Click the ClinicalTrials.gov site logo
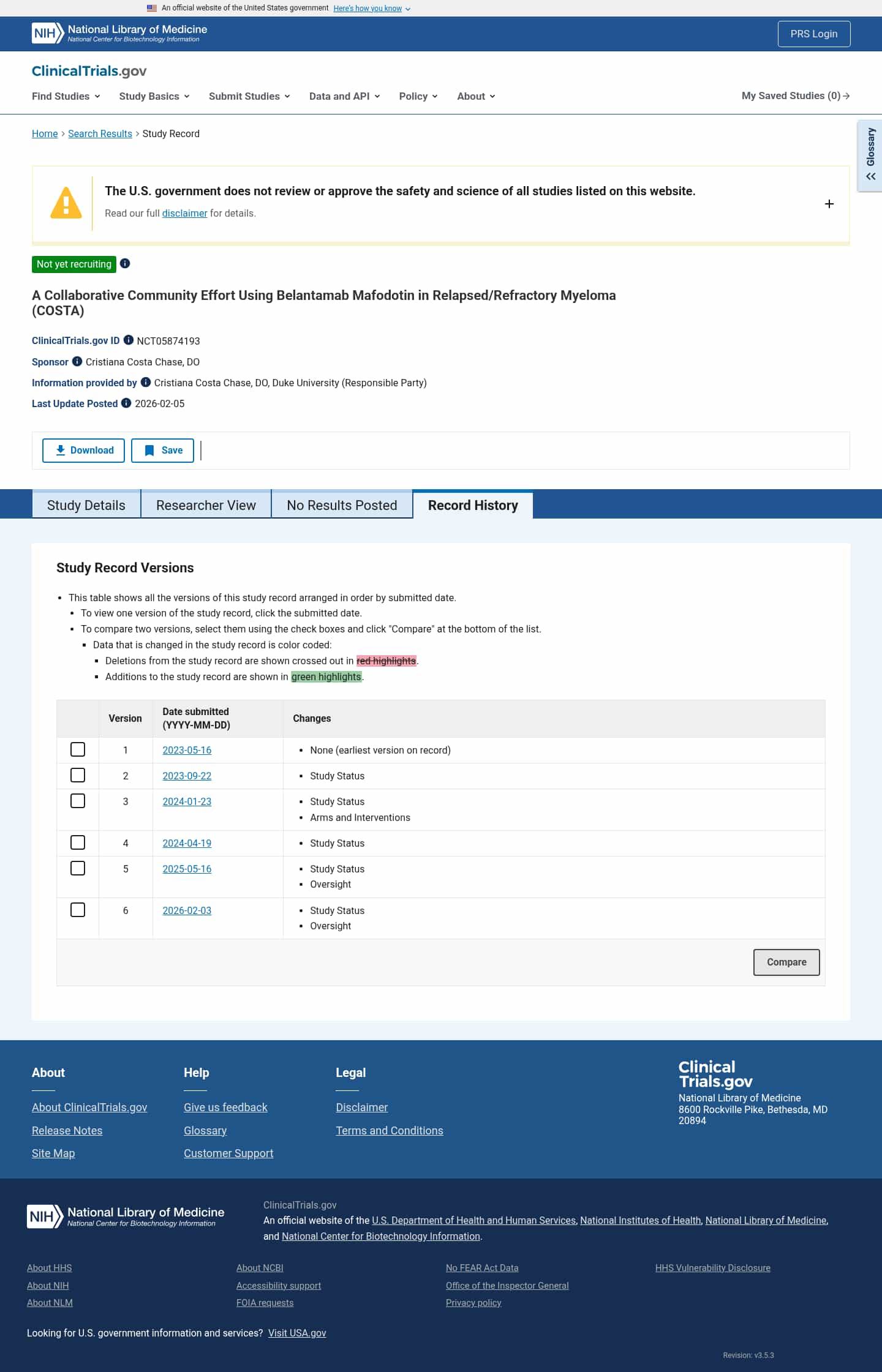Viewport: 882px width, 1372px height. (x=89, y=71)
